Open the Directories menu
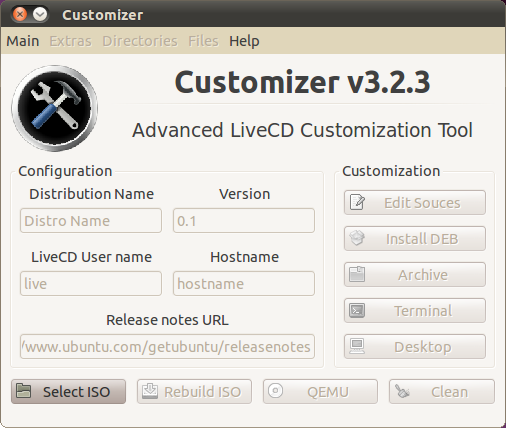This screenshot has width=506, height=428. pyautogui.click(x=140, y=41)
